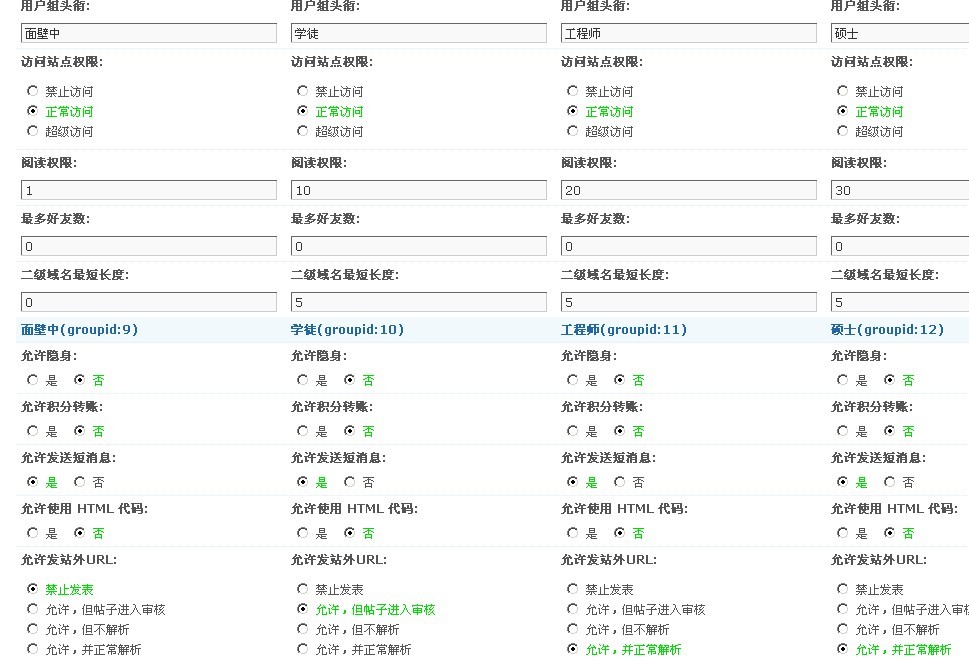Edit 最多好友数 field for 工程师
This screenshot has height=662, width=969.
coord(689,246)
